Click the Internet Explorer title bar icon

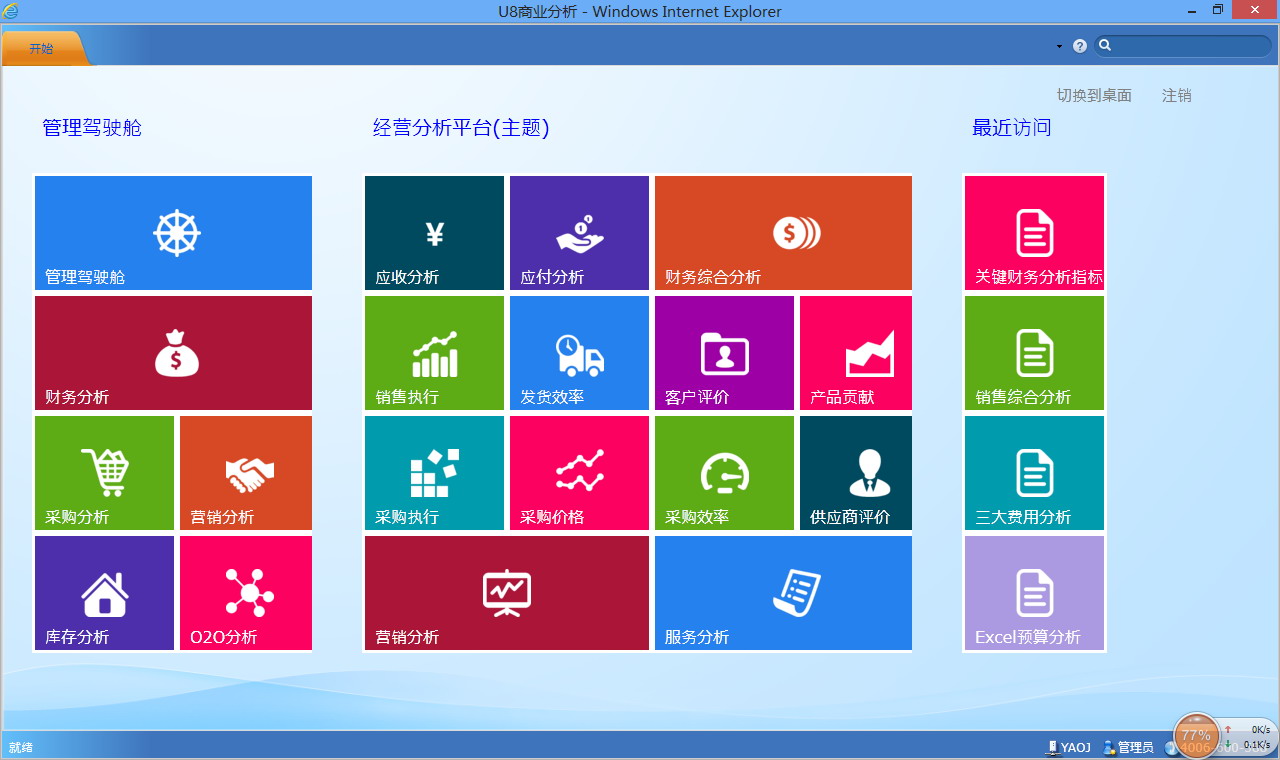pyautogui.click(x=10, y=11)
